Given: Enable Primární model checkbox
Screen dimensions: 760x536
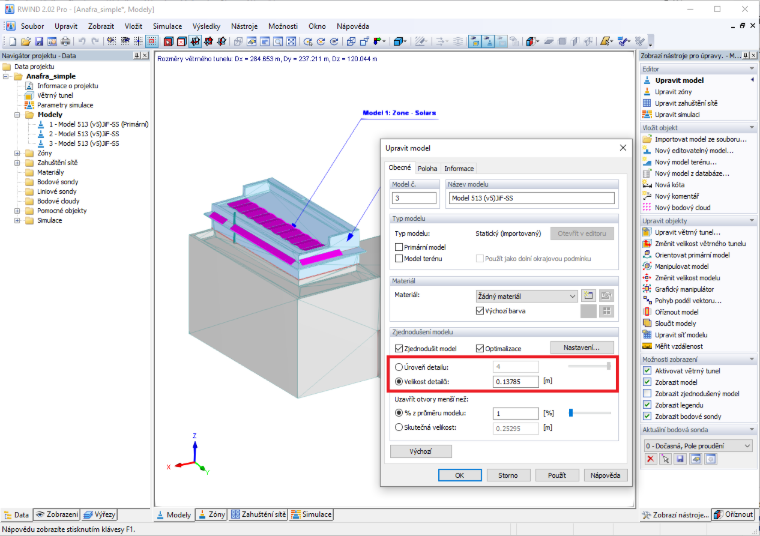Looking at the screenshot, I should pyautogui.click(x=399, y=247).
